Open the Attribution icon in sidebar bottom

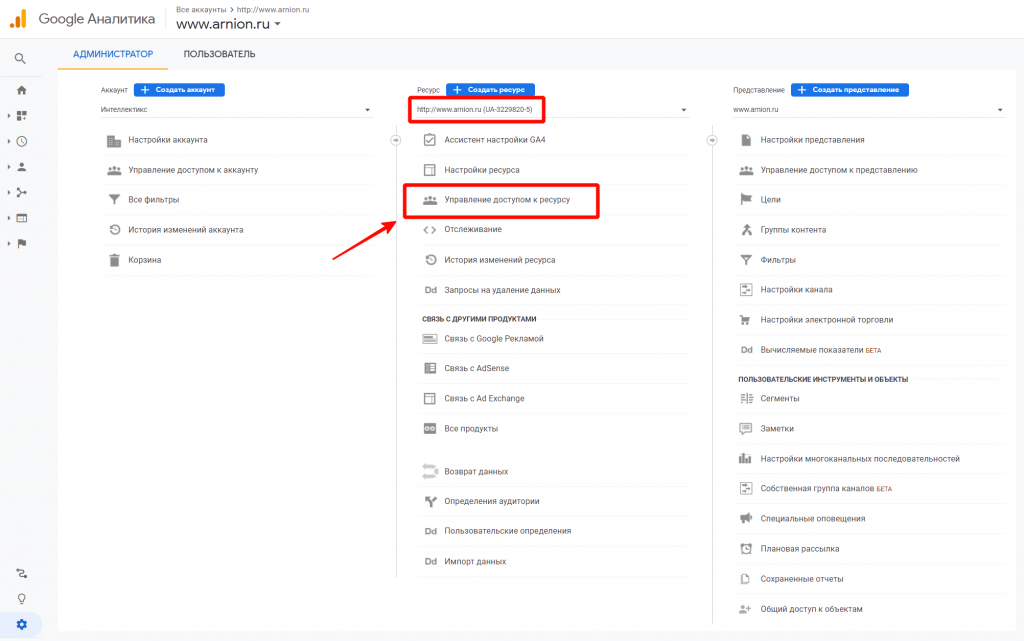(22, 574)
